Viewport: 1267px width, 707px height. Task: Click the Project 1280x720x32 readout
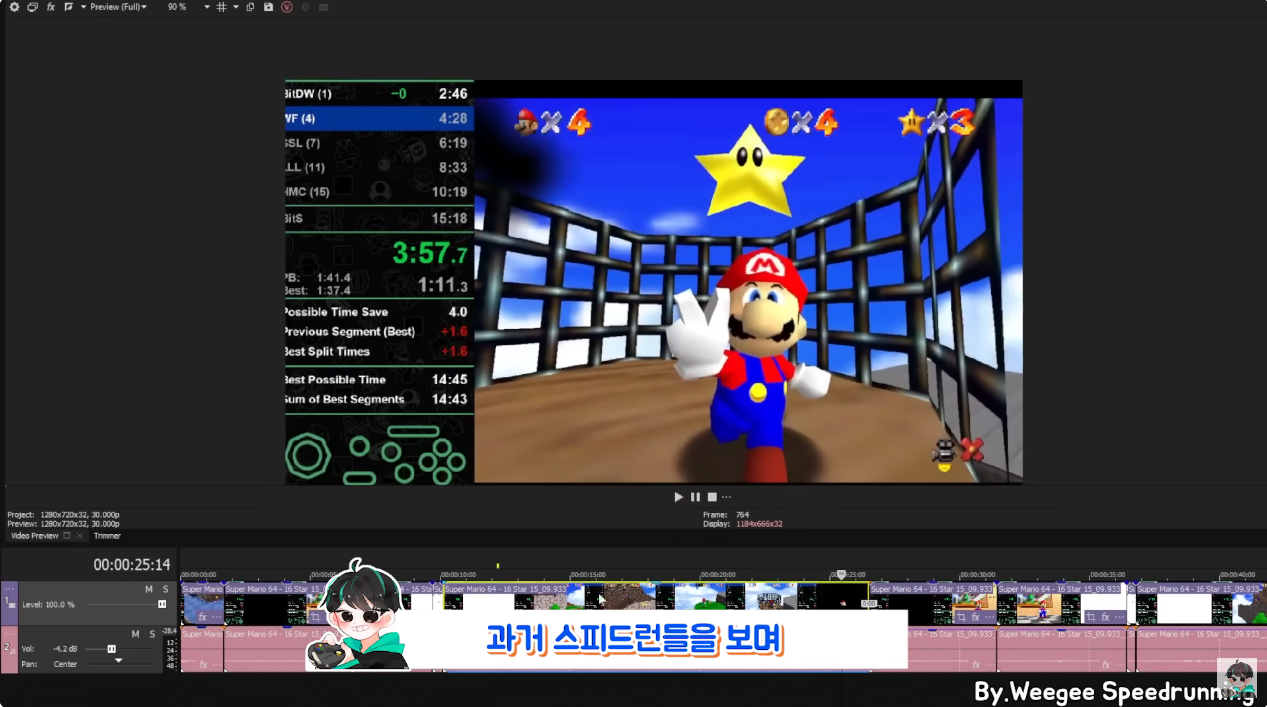click(62, 515)
